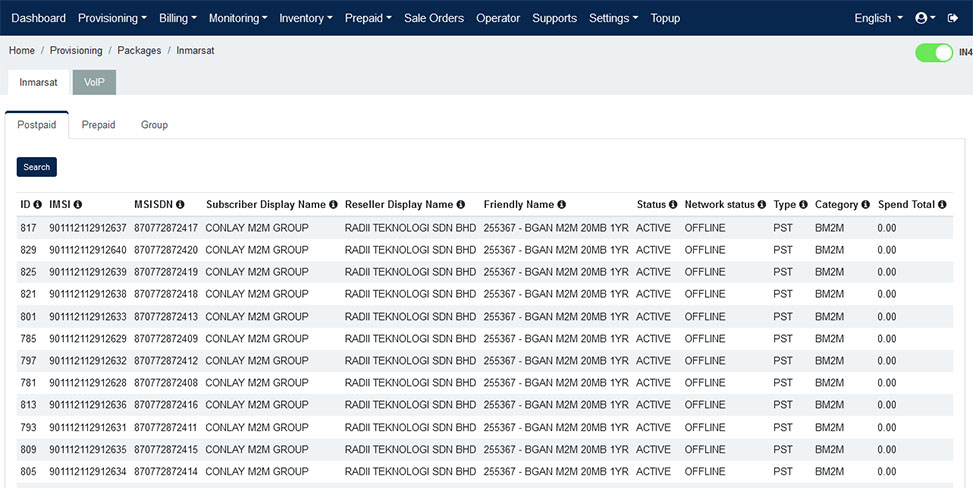Screen dimensions: 973x488
Task: Expand the Provisioning dropdown menu
Action: pyautogui.click(x=112, y=18)
